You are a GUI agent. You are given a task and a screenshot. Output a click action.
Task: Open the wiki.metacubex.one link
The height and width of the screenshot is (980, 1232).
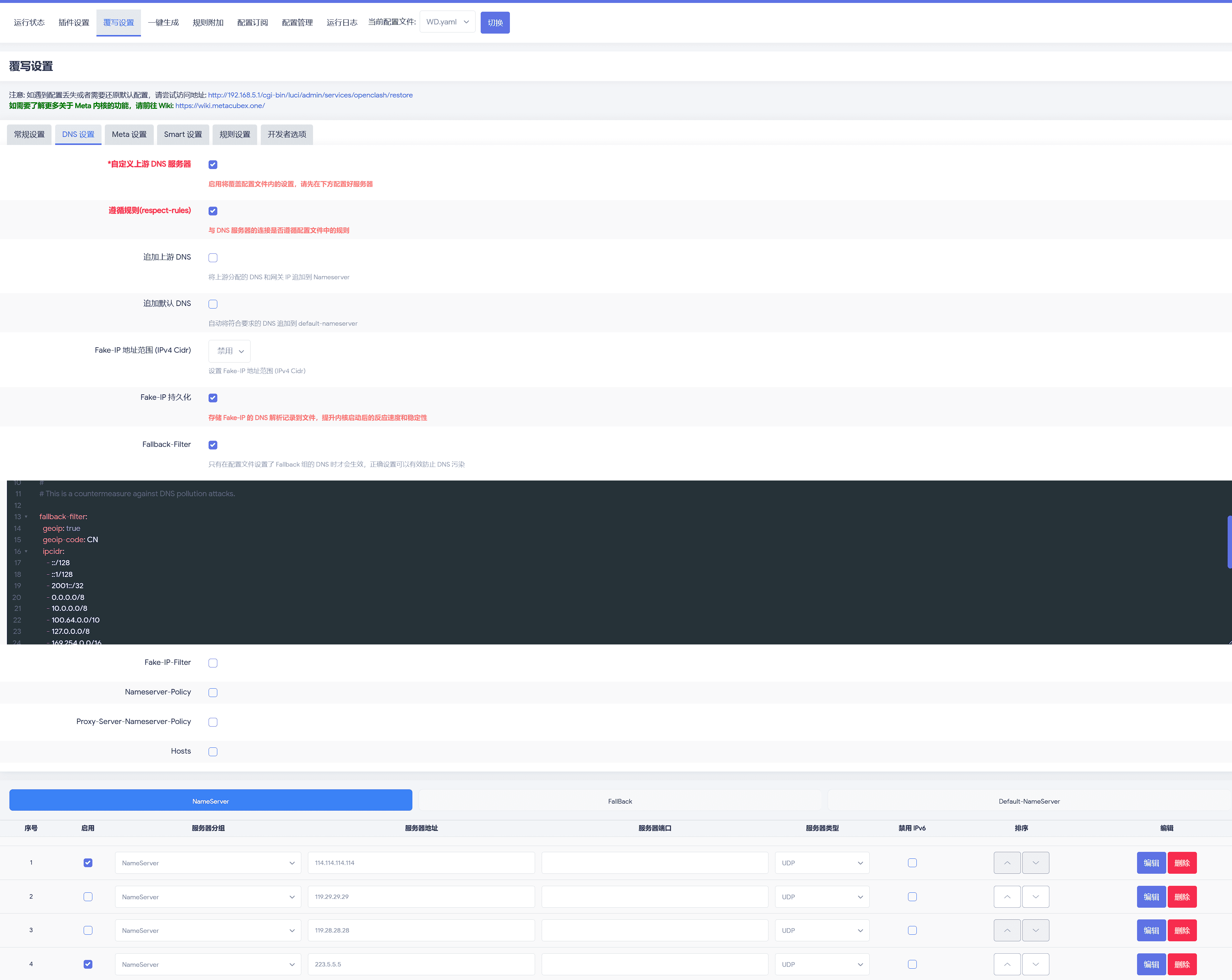click(x=220, y=106)
